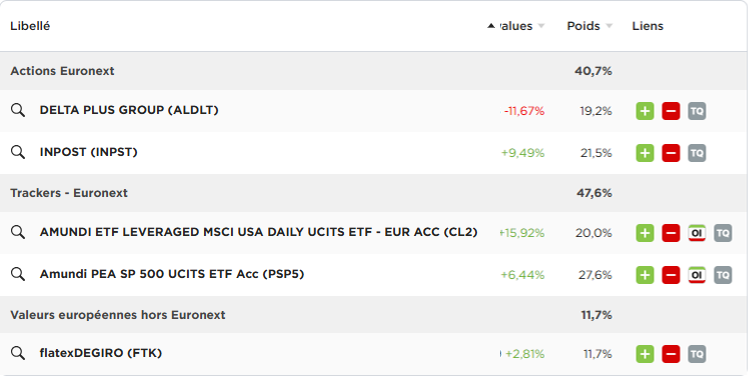The height and width of the screenshot is (376, 748).
Task: Click green plus button for DELTA PLUS GROUP
Action: 645,111
